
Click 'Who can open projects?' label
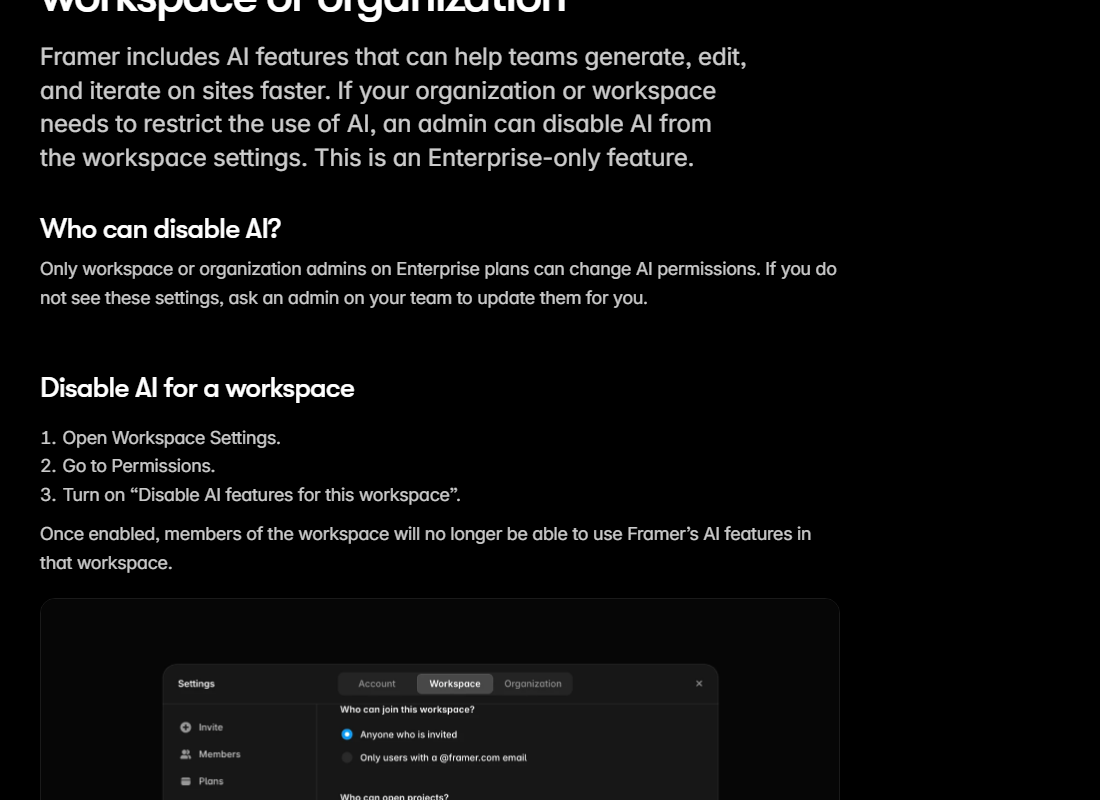coord(394,796)
